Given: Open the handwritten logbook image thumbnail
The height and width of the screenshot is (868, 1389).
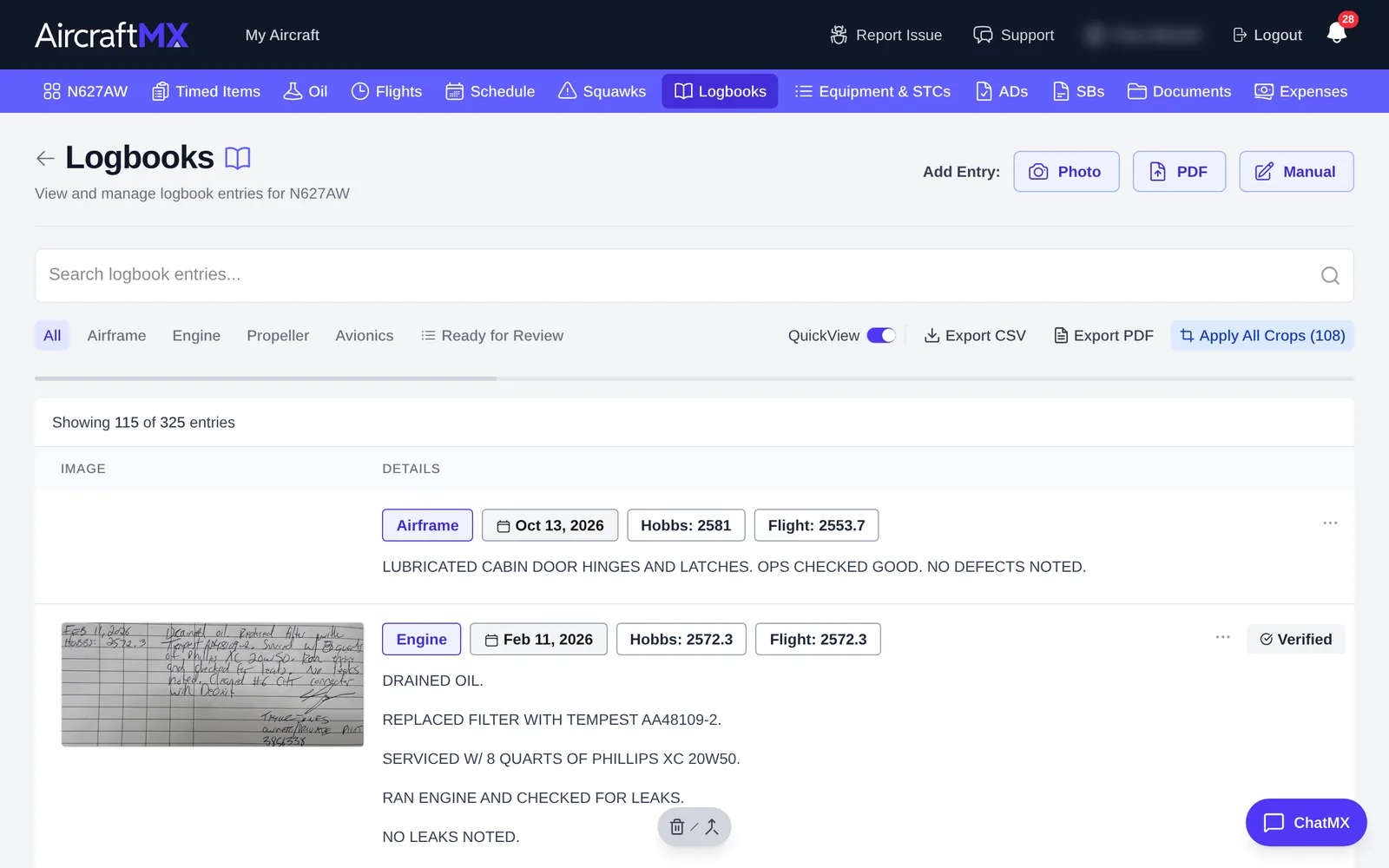Looking at the screenshot, I should pyautogui.click(x=213, y=685).
